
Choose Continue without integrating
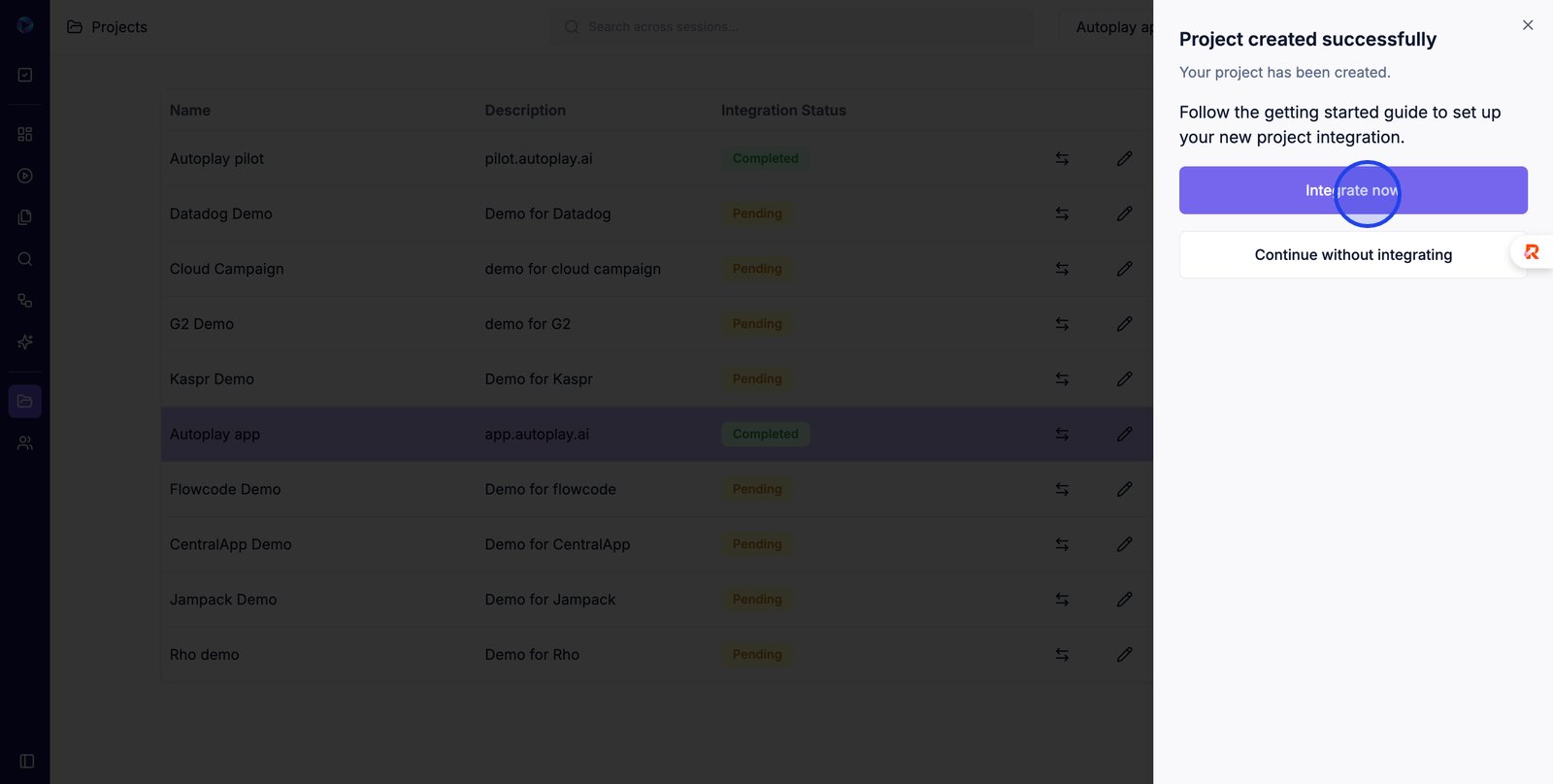(1352, 255)
